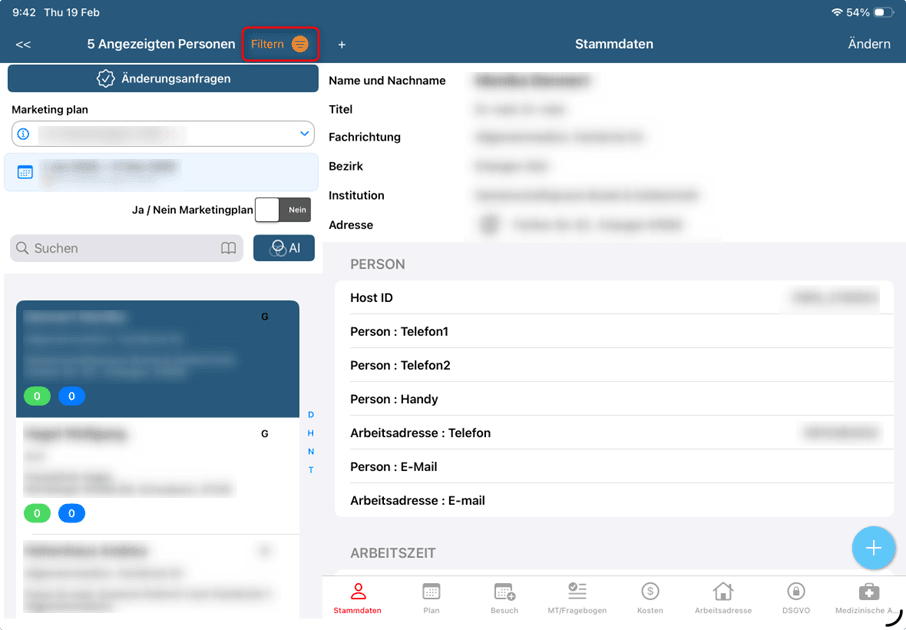906x630 pixels.
Task: Jump to letter H in index
Action: pos(311,433)
